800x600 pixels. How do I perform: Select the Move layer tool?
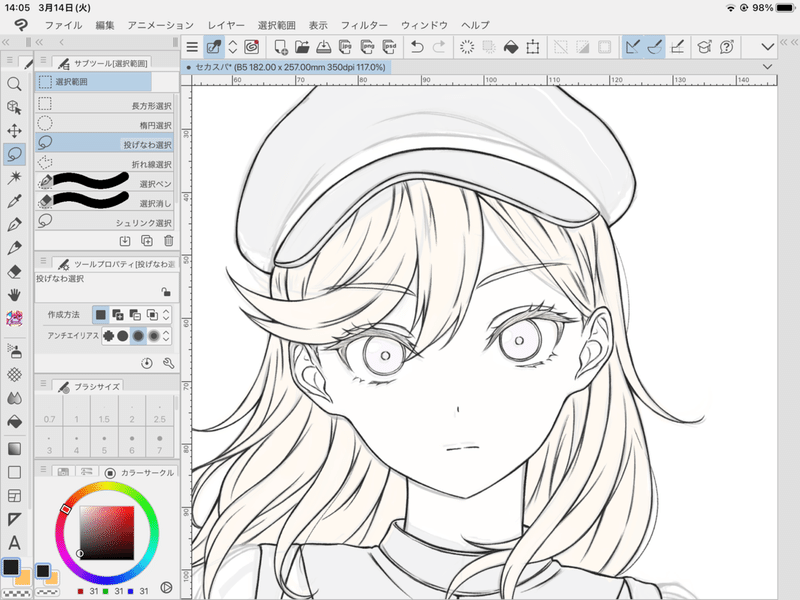pos(14,131)
